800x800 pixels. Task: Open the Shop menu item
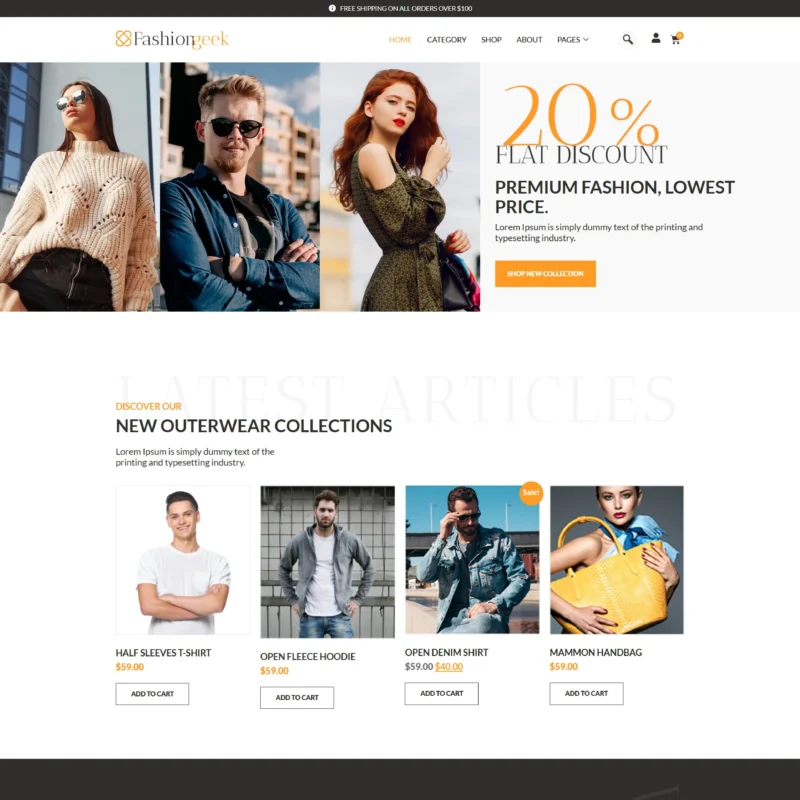click(x=491, y=40)
